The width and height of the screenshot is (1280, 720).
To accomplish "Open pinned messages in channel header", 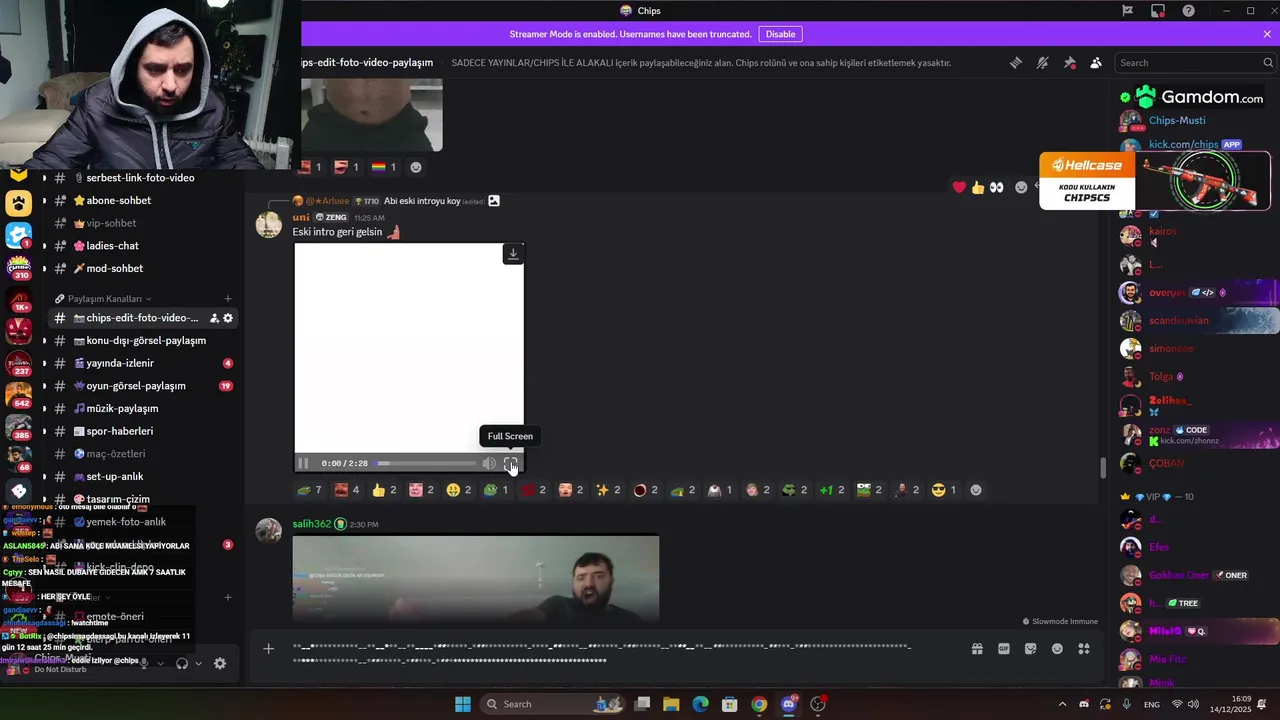I will (1070, 63).
